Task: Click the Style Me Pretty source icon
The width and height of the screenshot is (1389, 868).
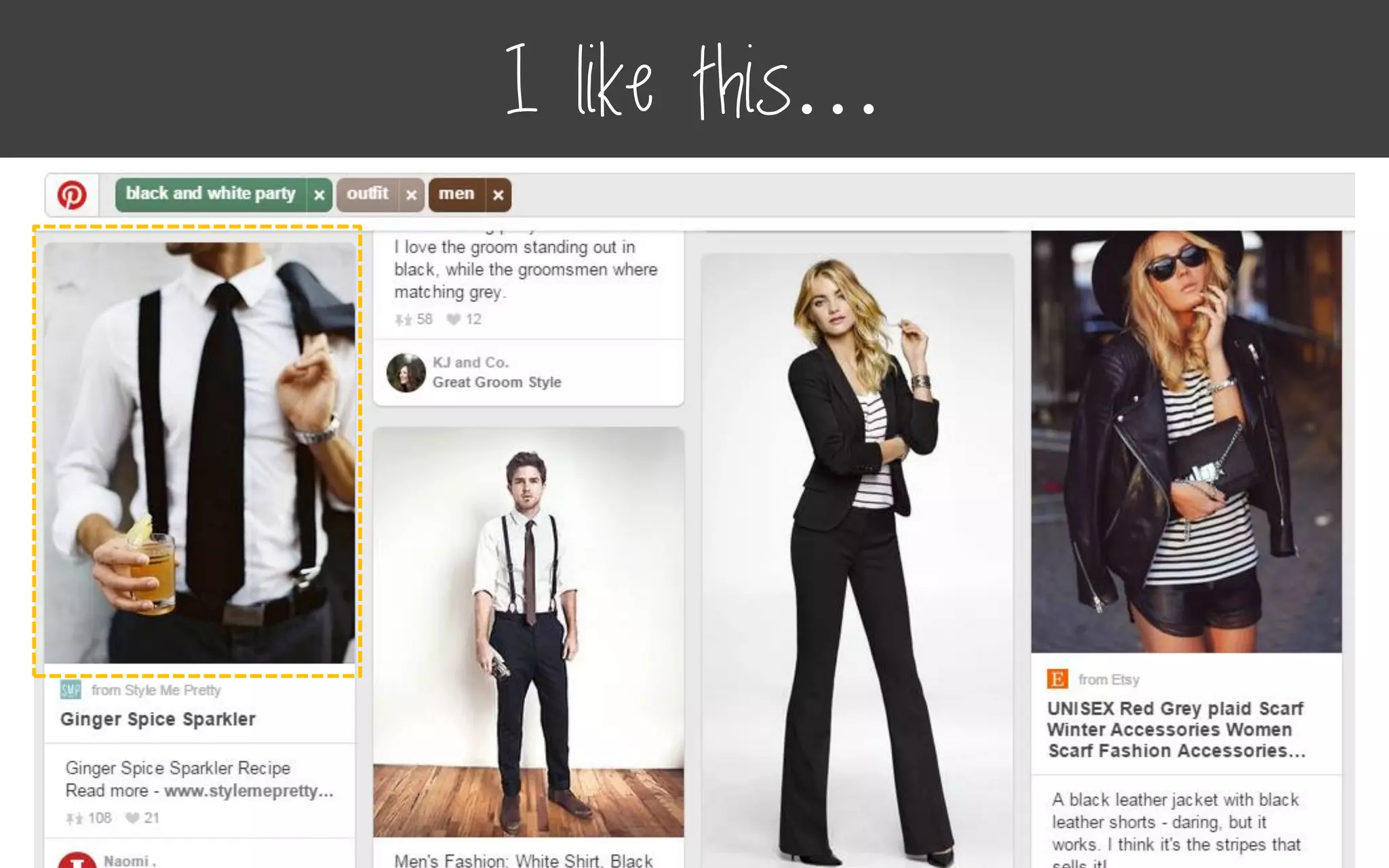Action: (x=71, y=690)
